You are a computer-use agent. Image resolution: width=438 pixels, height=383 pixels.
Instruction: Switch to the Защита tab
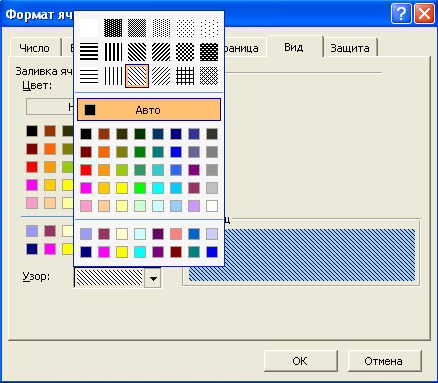pos(350,48)
